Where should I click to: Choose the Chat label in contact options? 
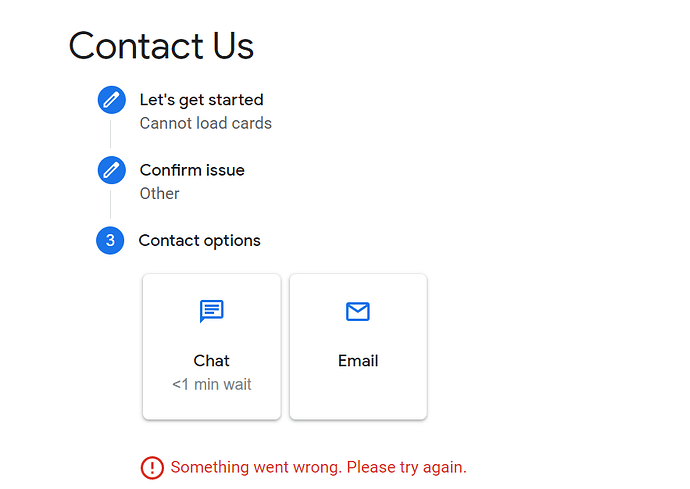[211, 361]
